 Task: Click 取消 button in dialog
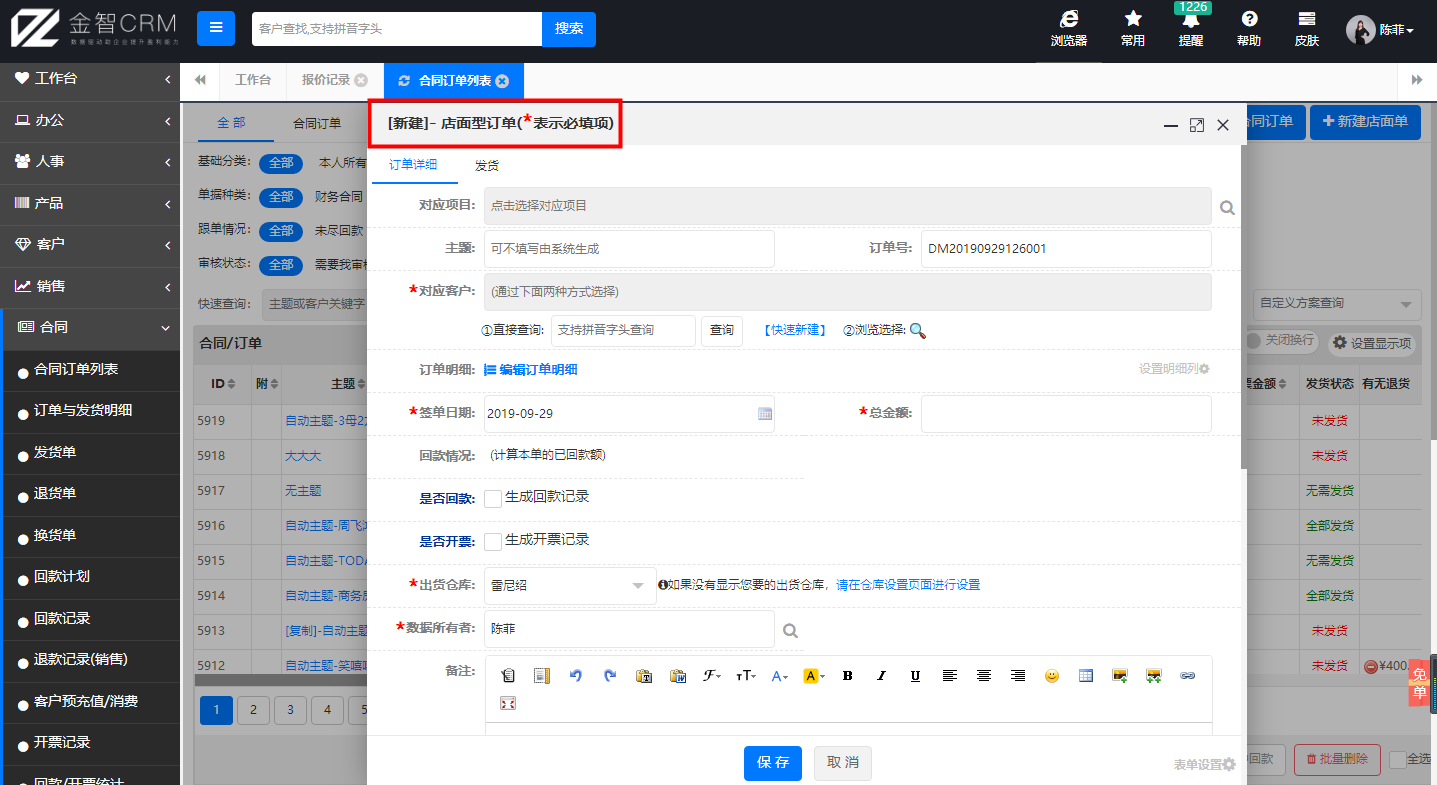tap(843, 763)
